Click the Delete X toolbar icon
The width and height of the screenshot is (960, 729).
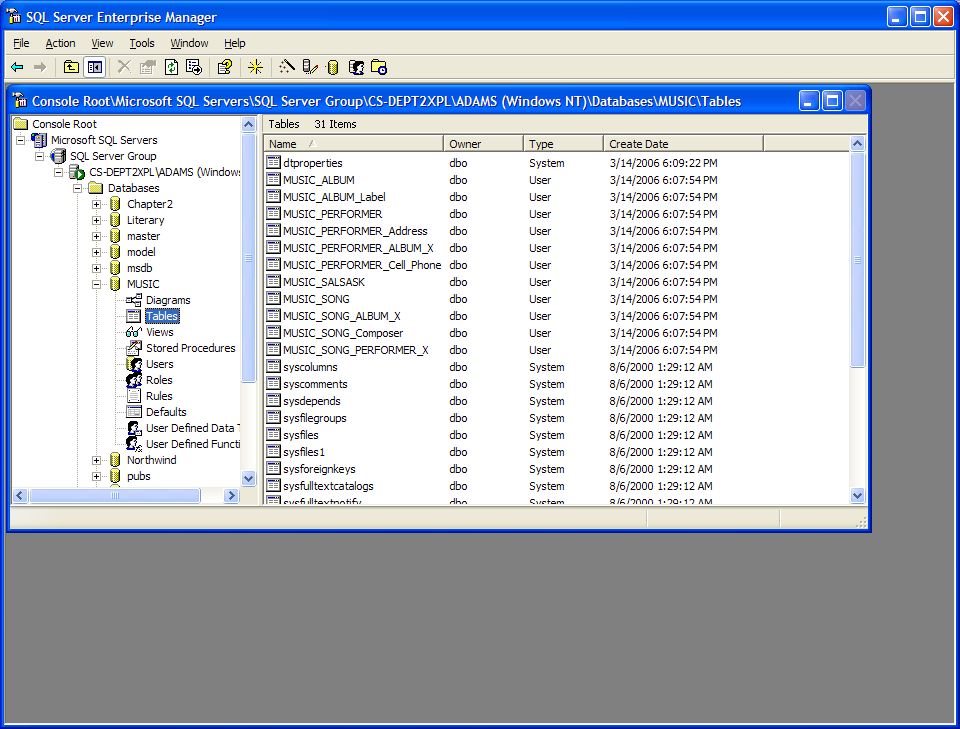point(124,67)
